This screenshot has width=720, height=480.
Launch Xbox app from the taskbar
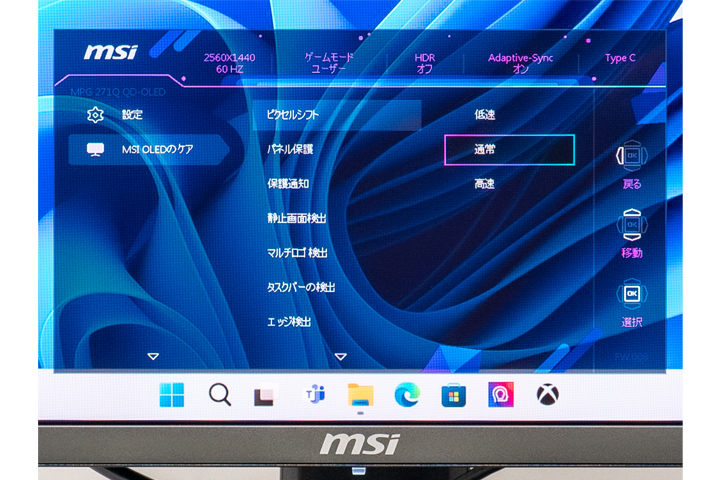(x=547, y=395)
